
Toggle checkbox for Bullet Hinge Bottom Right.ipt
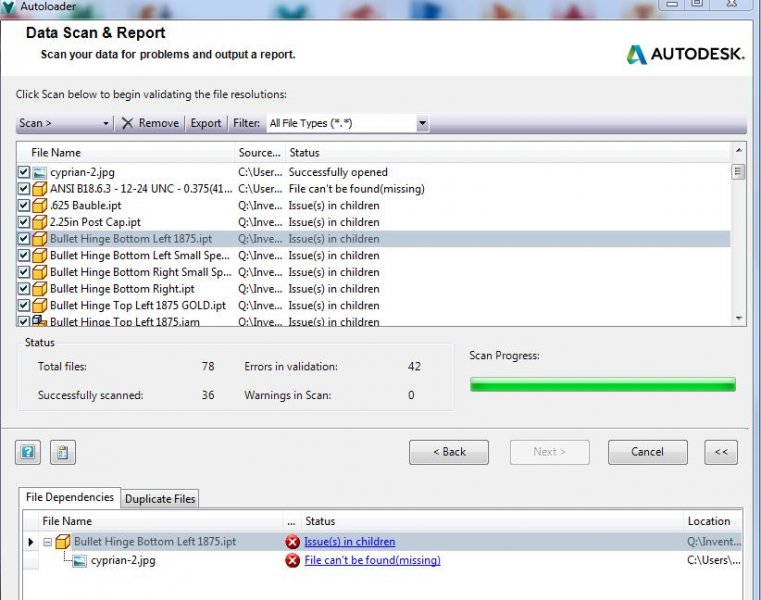point(23,288)
